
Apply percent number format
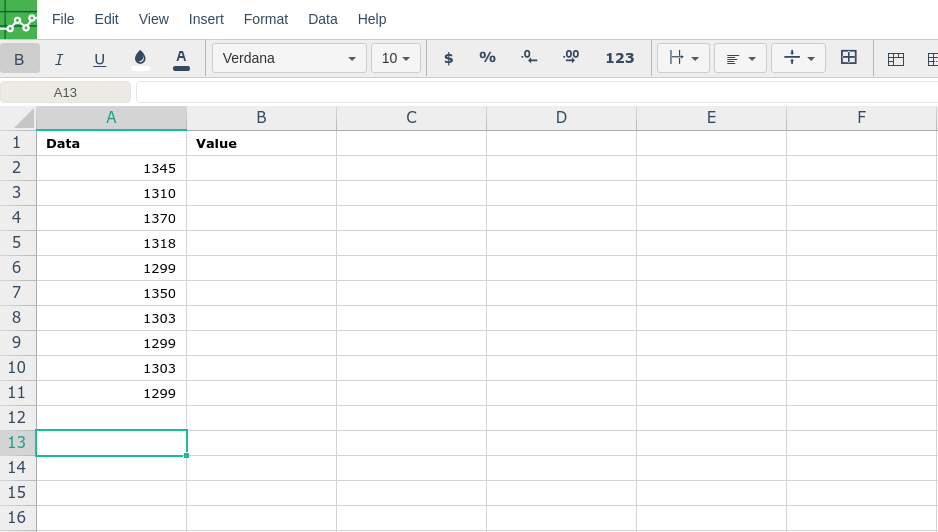pyautogui.click(x=487, y=58)
